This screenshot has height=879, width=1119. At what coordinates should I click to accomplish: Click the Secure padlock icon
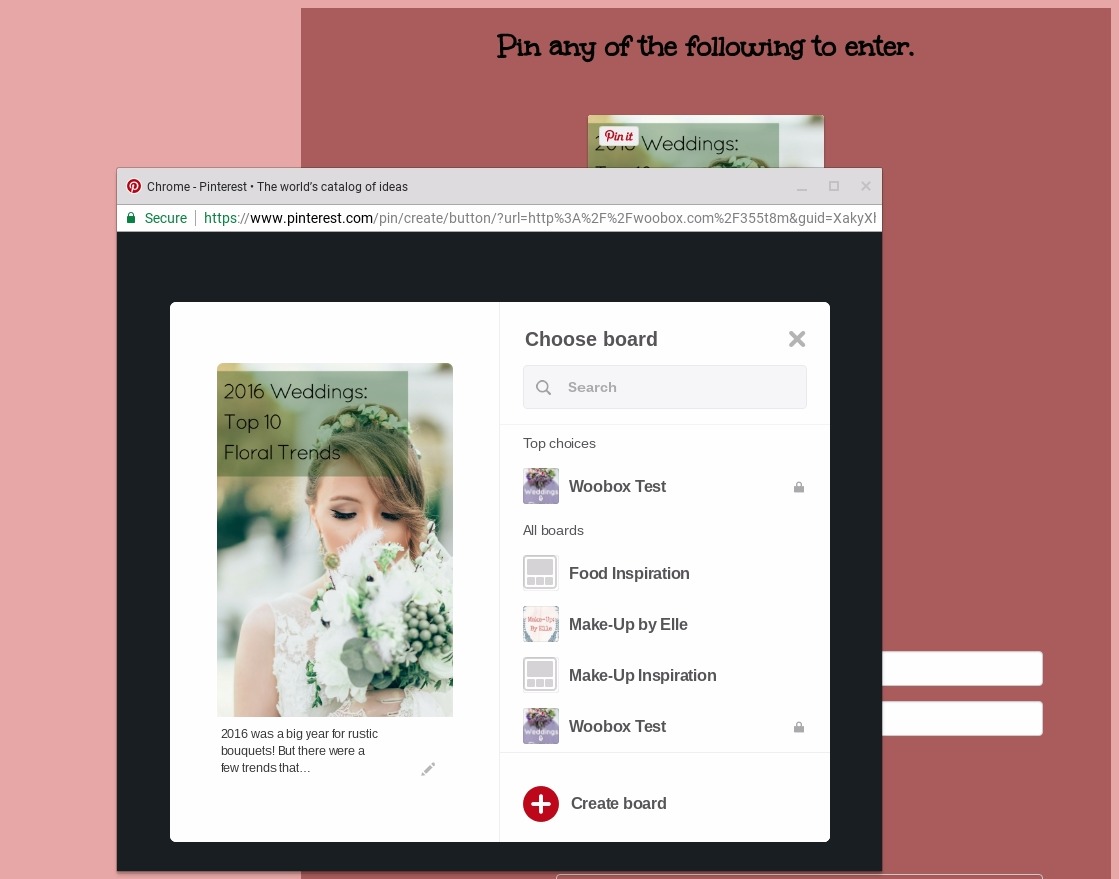click(x=131, y=218)
